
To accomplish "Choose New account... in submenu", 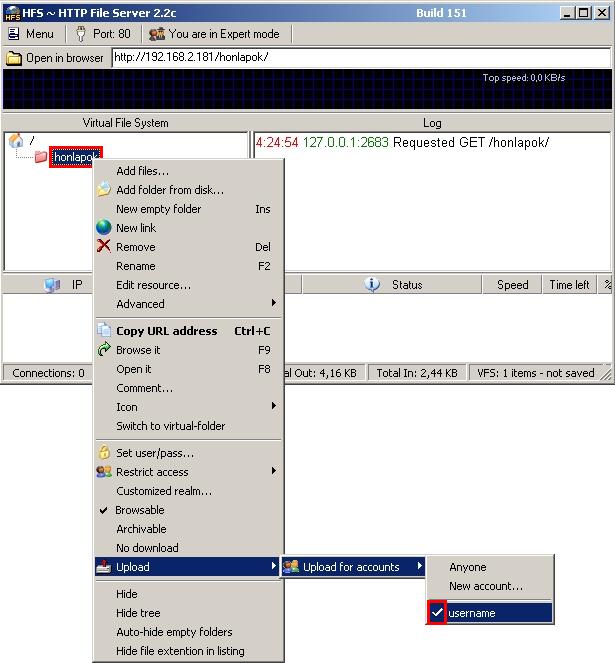I will 490,586.
